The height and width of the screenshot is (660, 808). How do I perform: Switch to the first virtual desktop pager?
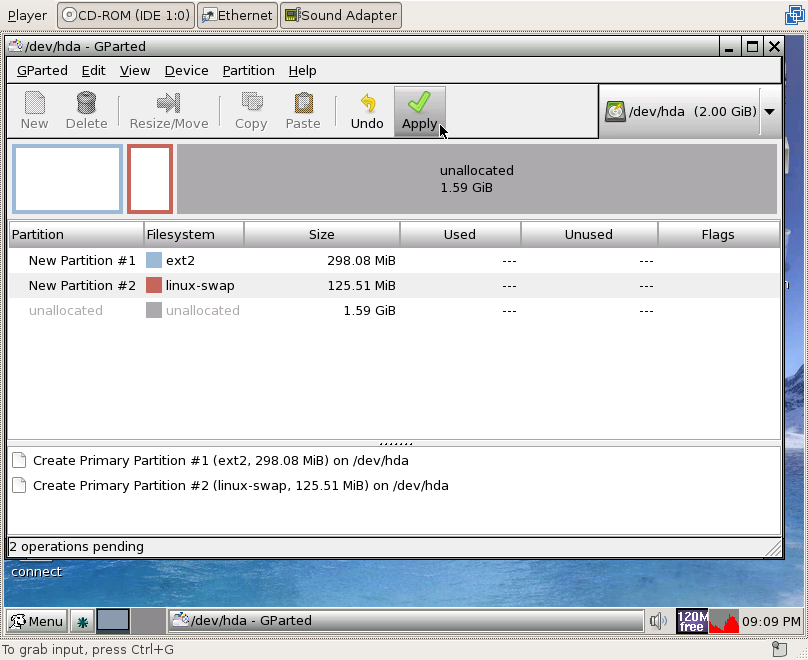(113, 620)
